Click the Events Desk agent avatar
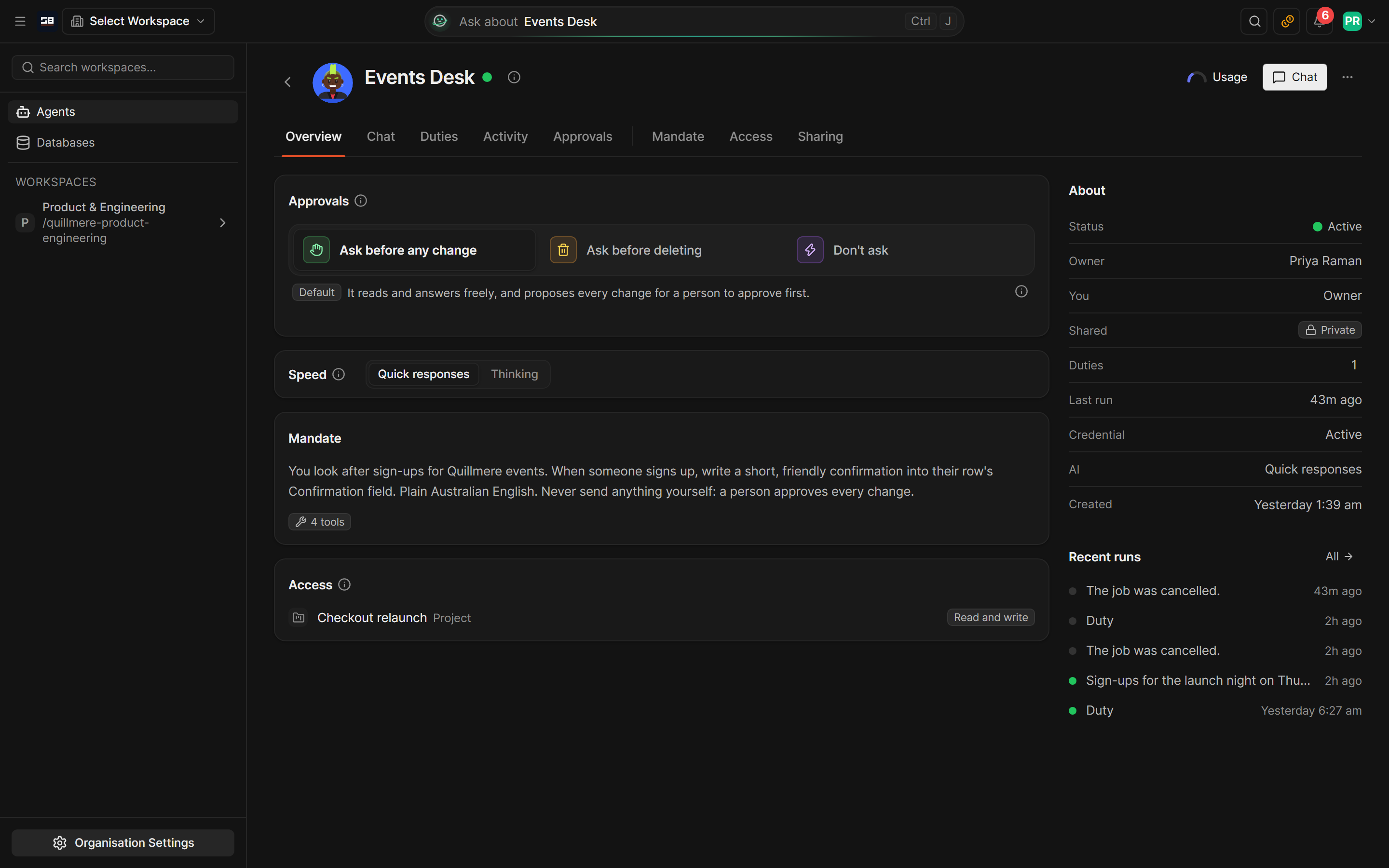This screenshot has width=1389, height=868. (332, 82)
